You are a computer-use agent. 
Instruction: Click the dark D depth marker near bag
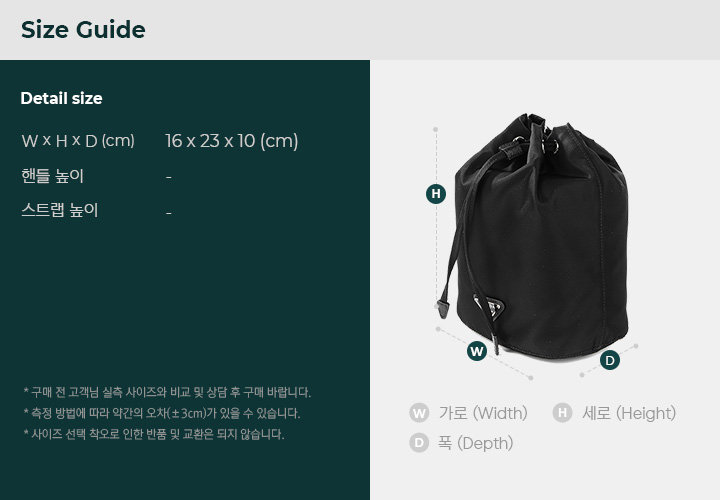point(609,360)
